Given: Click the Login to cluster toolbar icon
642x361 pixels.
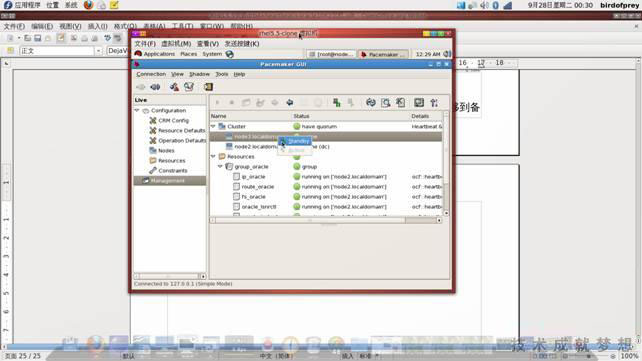Looking at the screenshot, I should pos(141,87).
